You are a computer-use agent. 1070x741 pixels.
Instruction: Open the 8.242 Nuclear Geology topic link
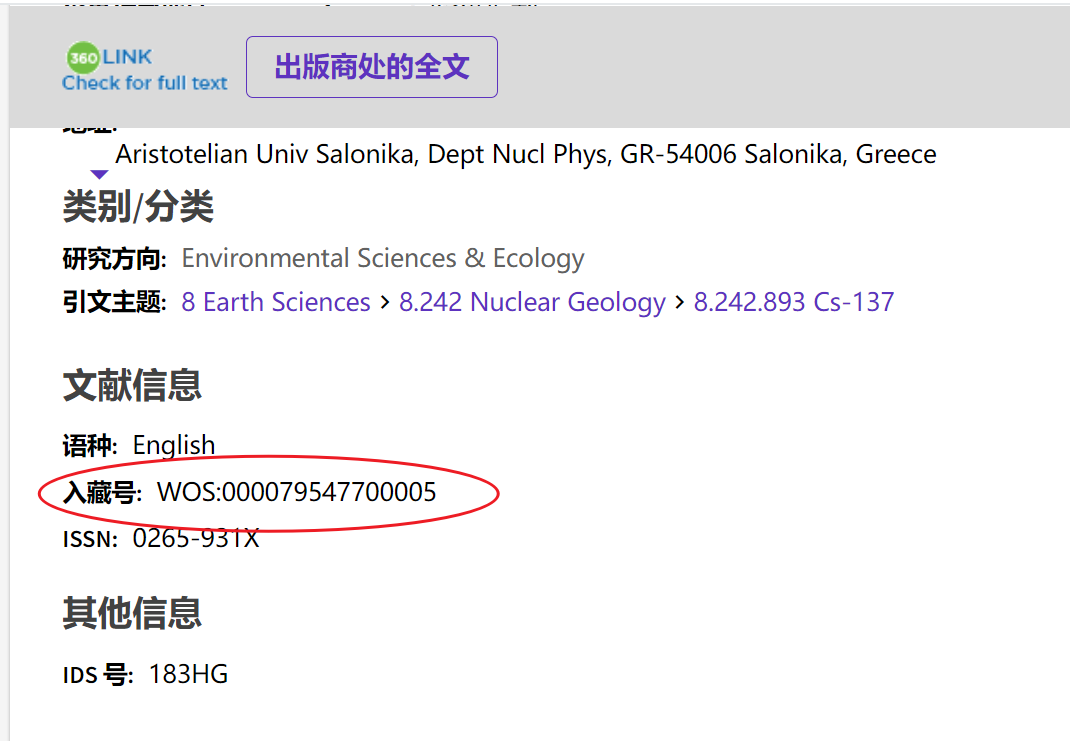532,302
